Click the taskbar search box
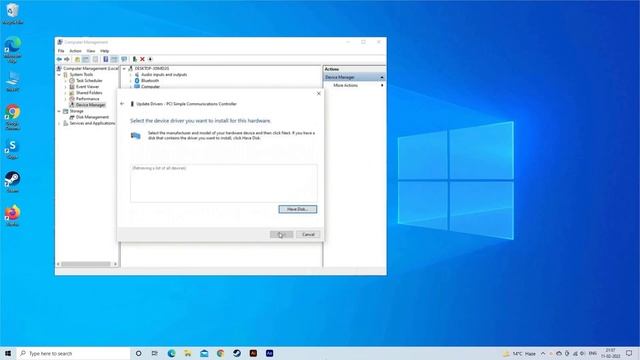The width and height of the screenshot is (640, 360). (73, 353)
